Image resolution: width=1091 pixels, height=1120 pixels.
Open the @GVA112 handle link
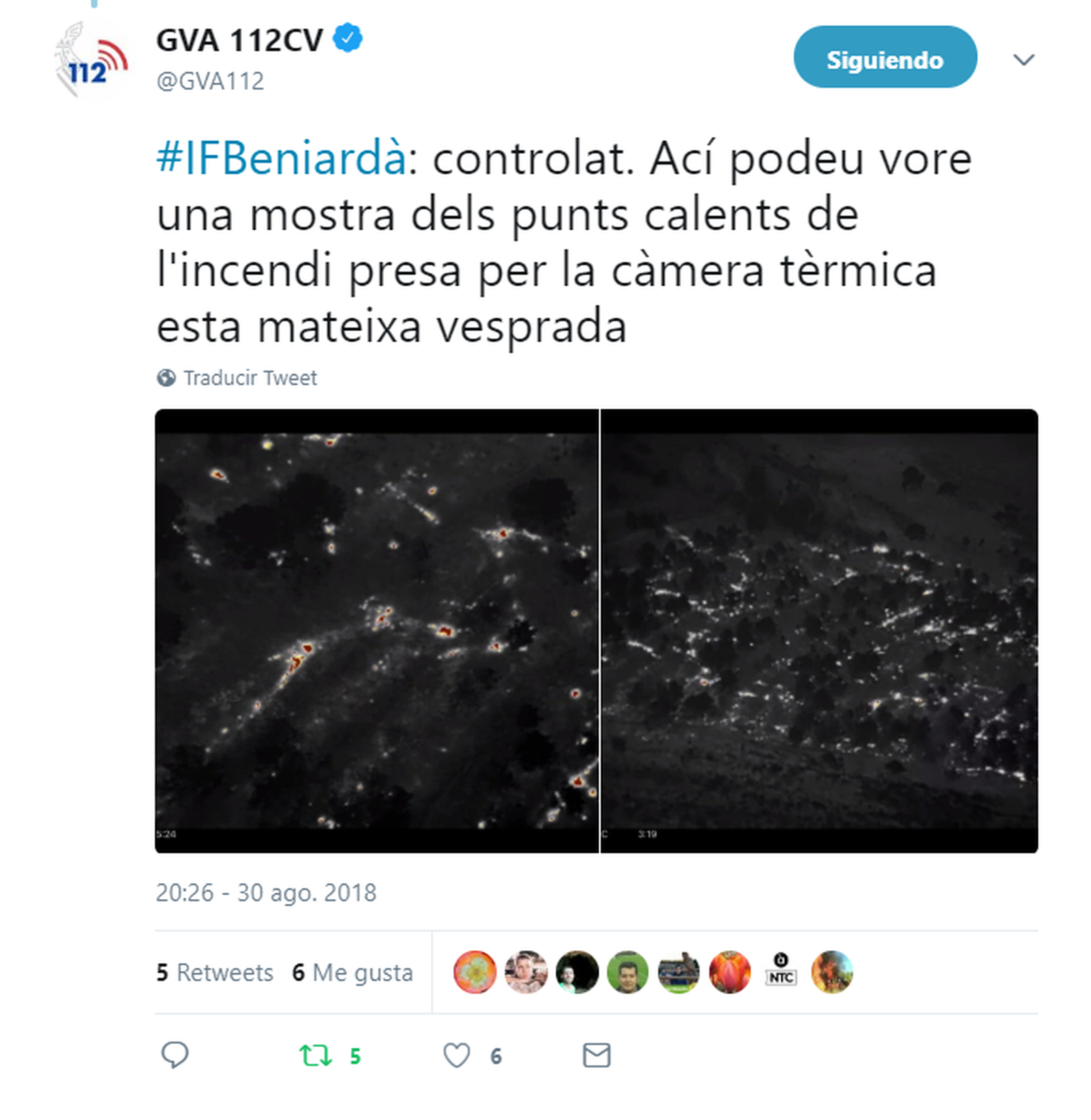tap(210, 80)
